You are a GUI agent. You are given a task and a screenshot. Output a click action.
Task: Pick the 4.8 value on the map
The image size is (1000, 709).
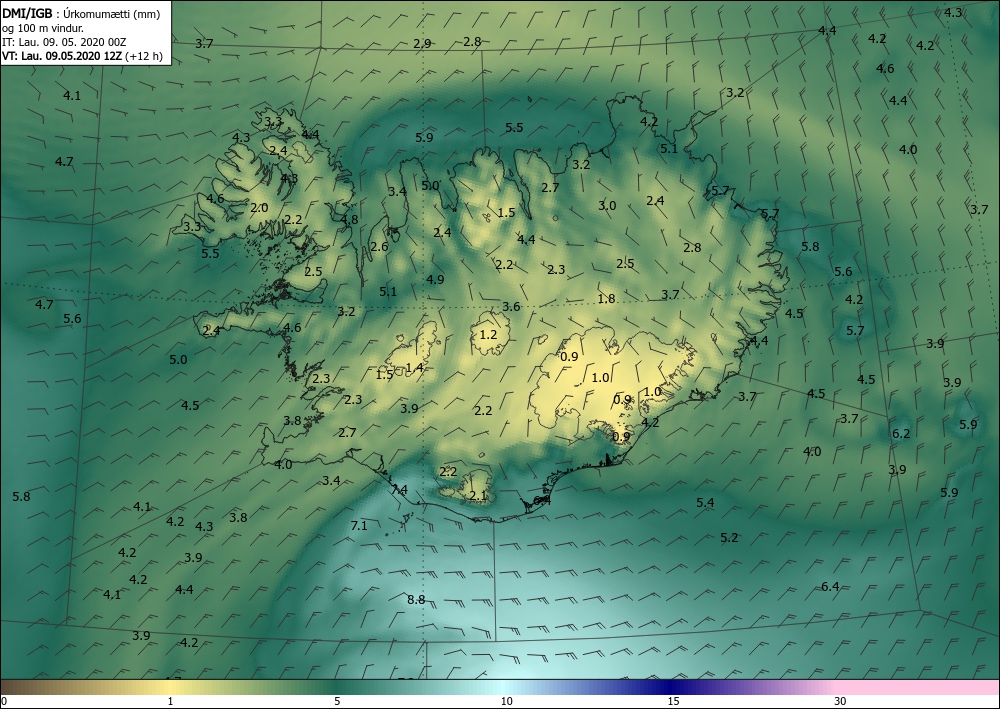click(x=349, y=220)
